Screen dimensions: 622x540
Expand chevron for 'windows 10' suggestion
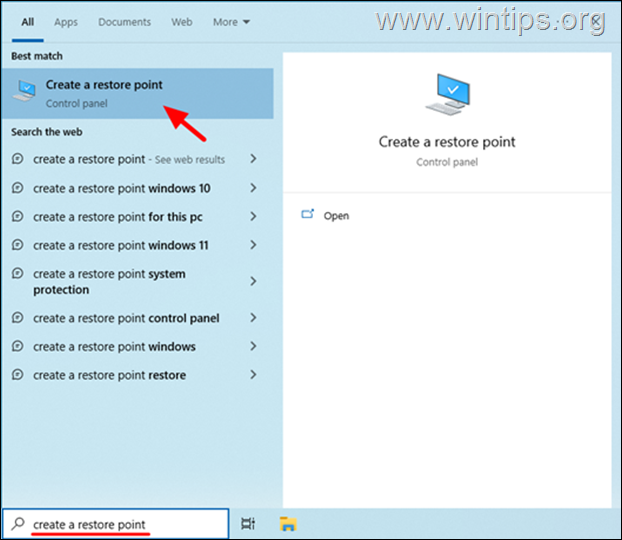pyautogui.click(x=253, y=188)
